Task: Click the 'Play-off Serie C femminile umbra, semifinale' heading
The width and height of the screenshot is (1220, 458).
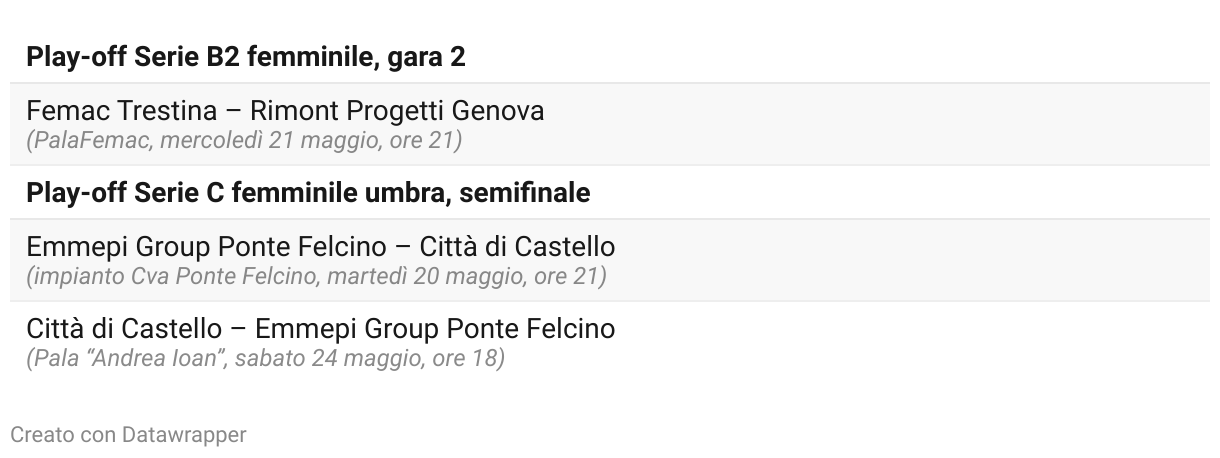Action: click(308, 193)
